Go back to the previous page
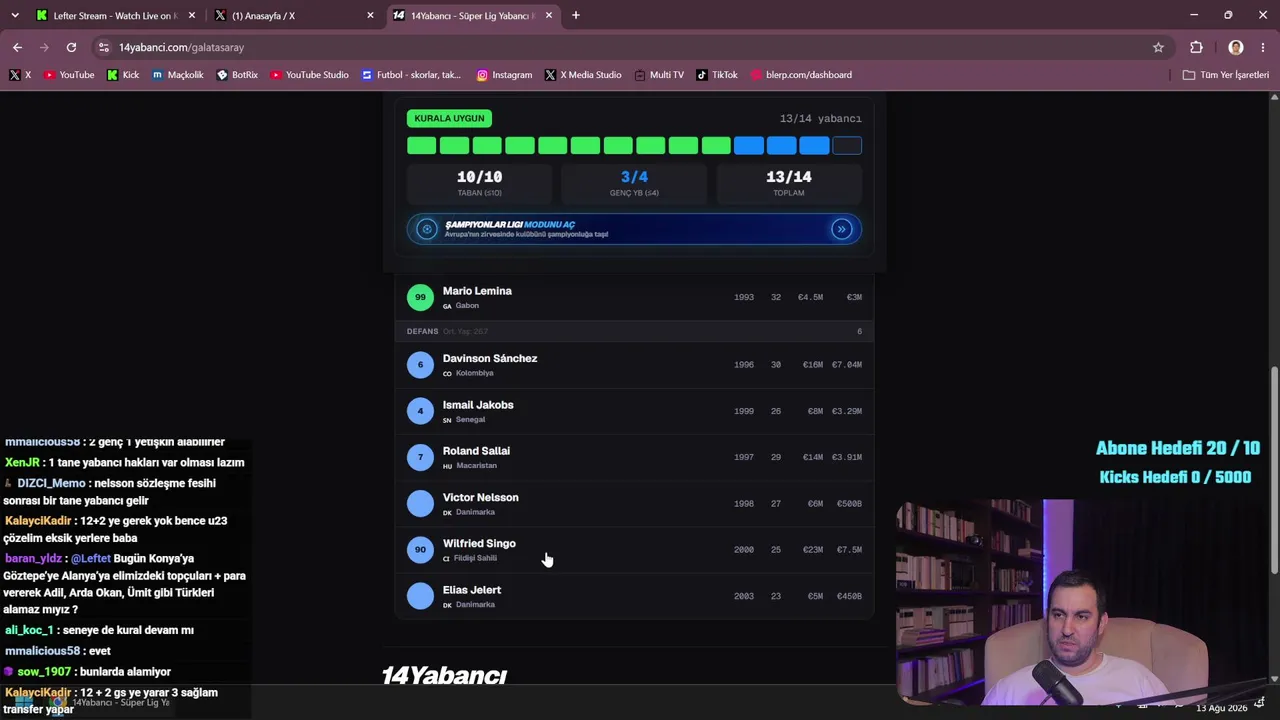This screenshot has height=720, width=1280. click(x=17, y=47)
